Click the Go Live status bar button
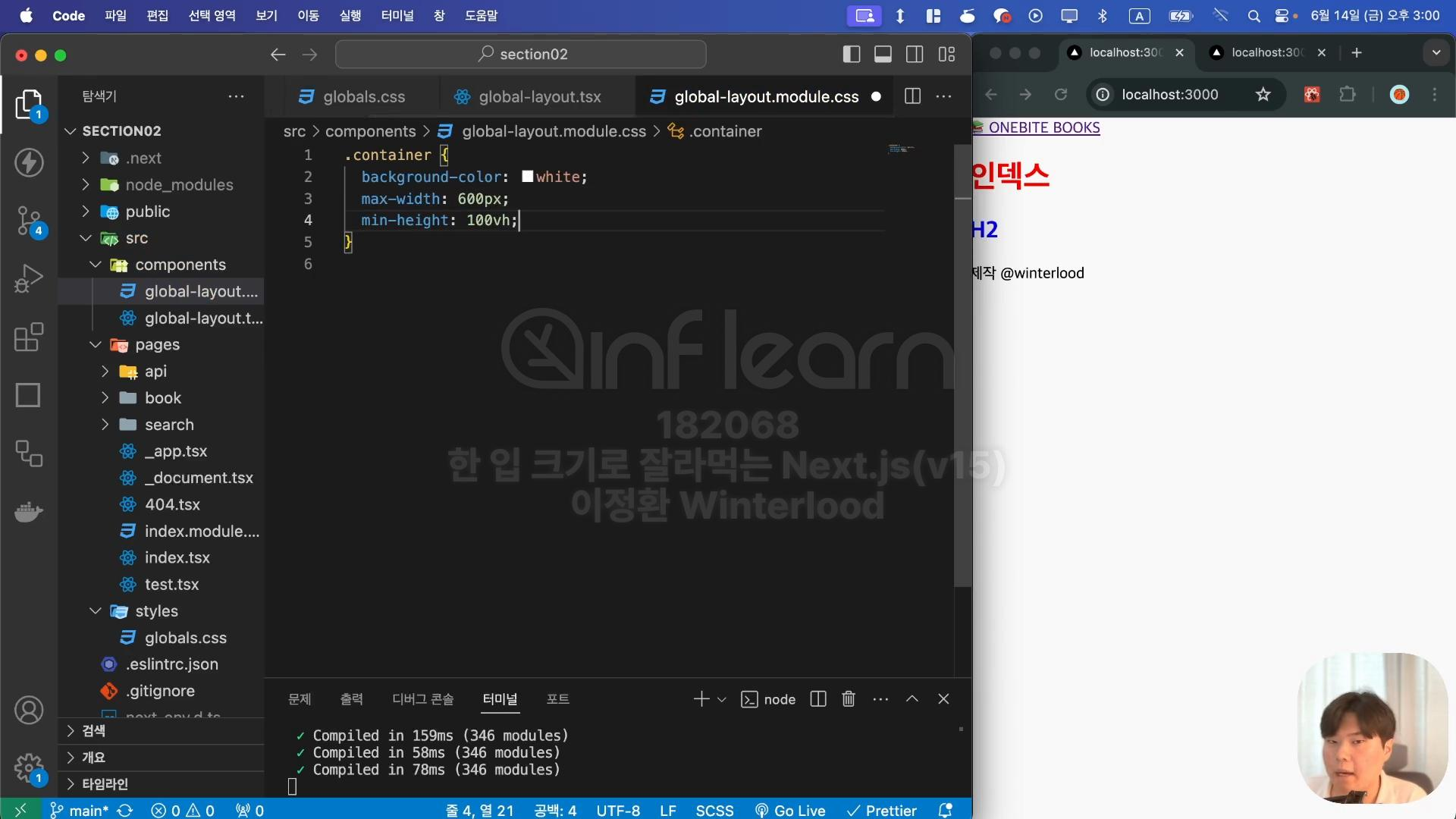This screenshot has height=819, width=1456. 791,810
